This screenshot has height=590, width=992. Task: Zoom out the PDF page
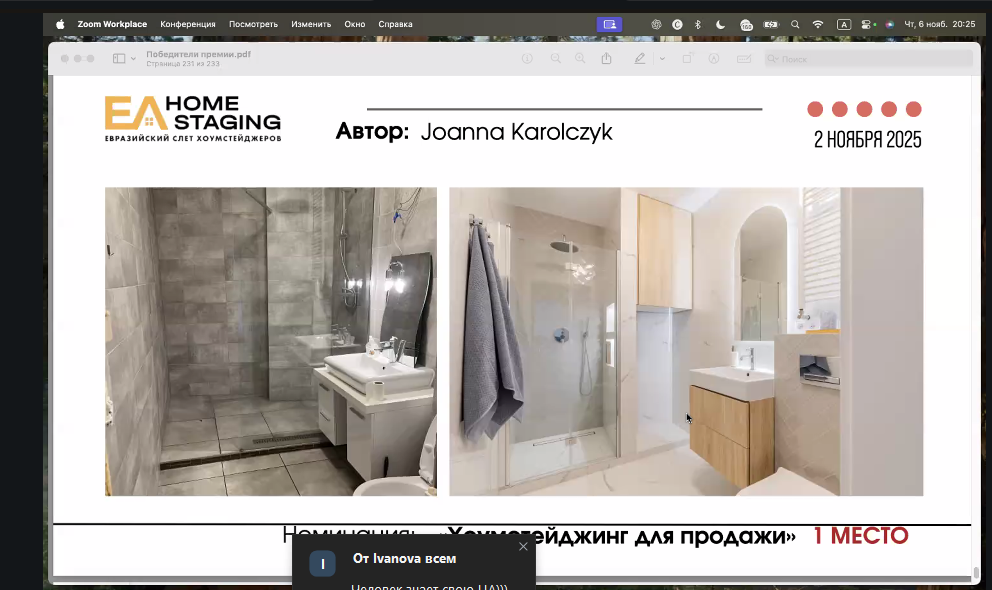coord(555,58)
